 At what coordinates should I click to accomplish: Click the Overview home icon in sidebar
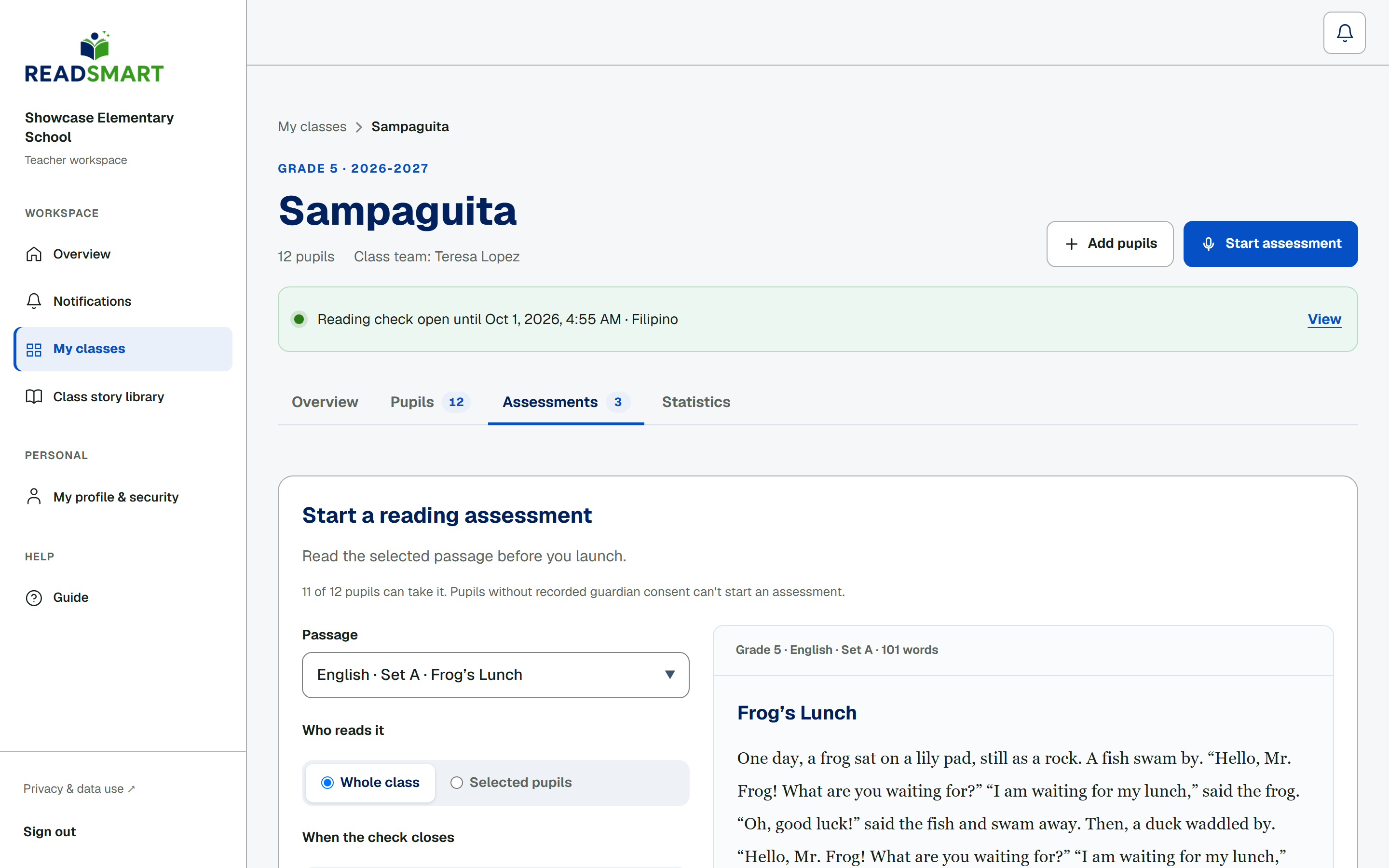[x=34, y=254]
